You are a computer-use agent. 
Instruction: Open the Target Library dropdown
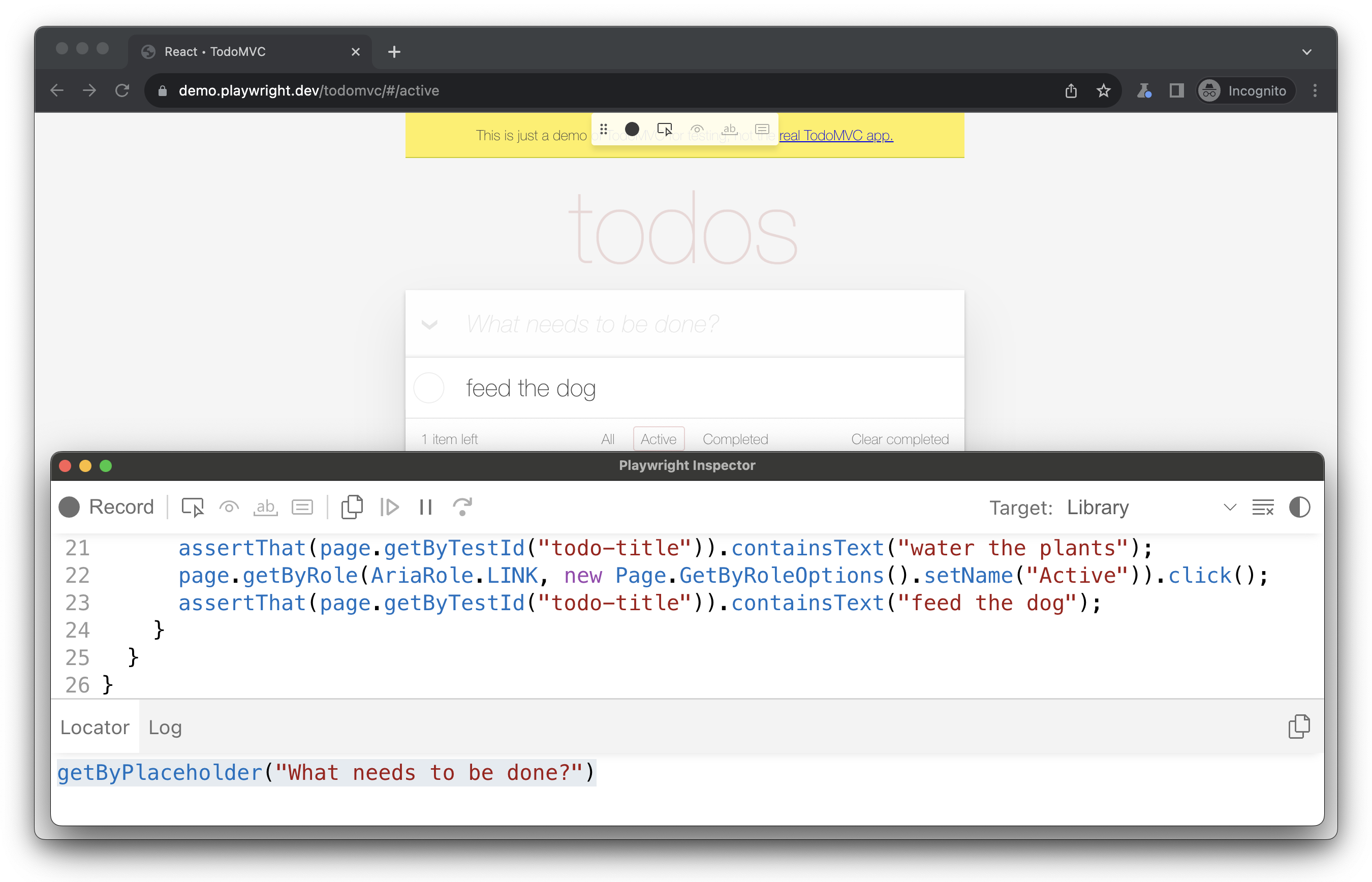tap(1151, 508)
